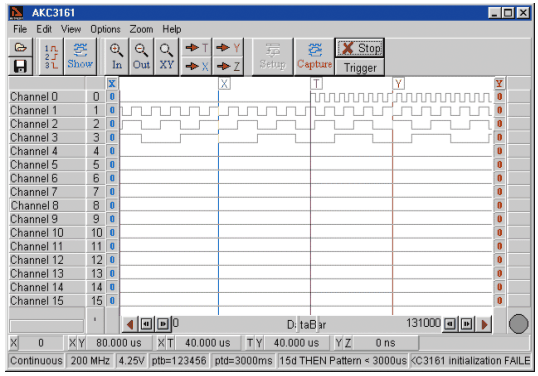The height and width of the screenshot is (376, 538).
Task: Step DataBar right with red arrow
Action: point(484,324)
